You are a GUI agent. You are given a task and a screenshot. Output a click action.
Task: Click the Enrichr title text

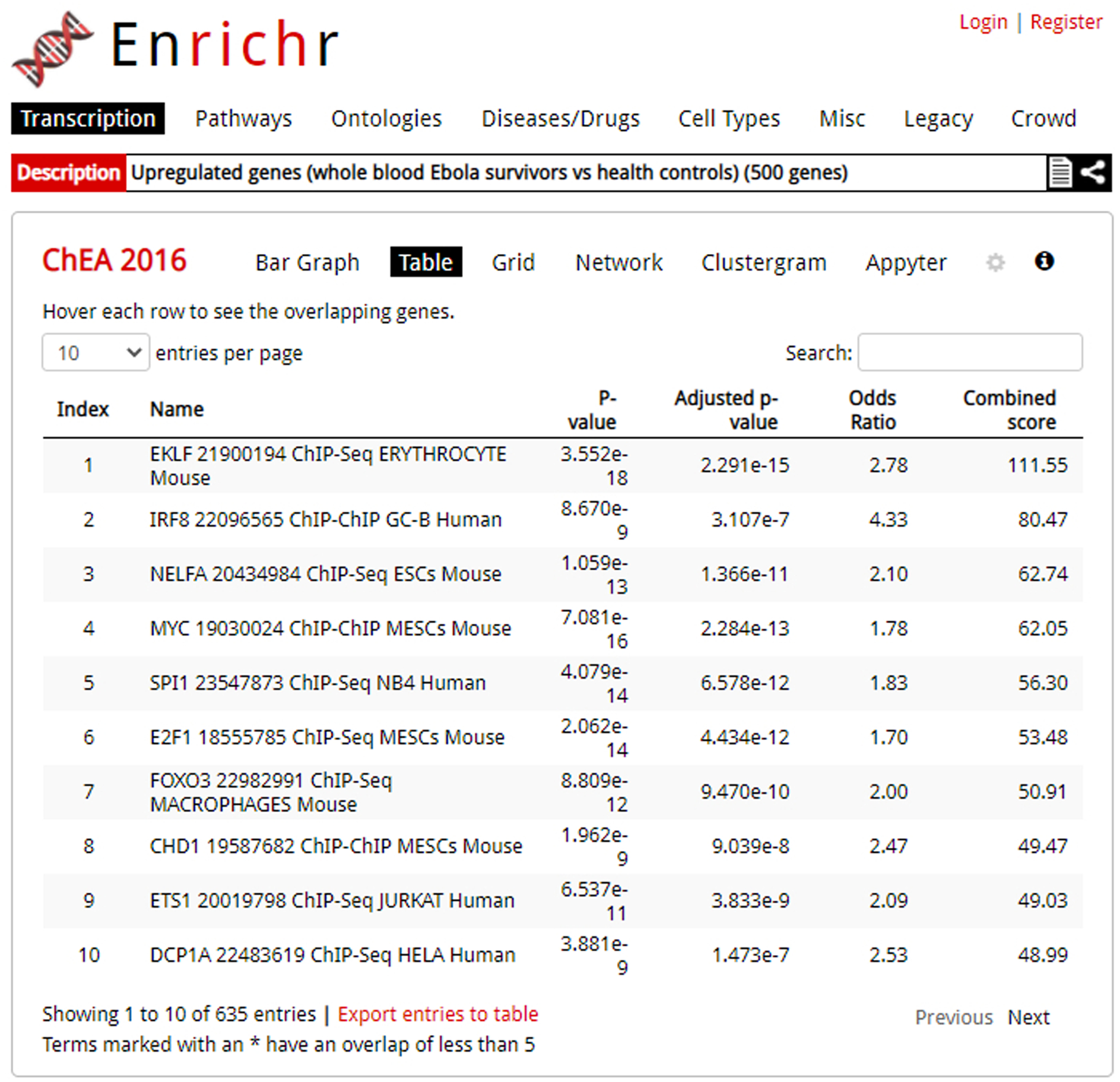225,45
